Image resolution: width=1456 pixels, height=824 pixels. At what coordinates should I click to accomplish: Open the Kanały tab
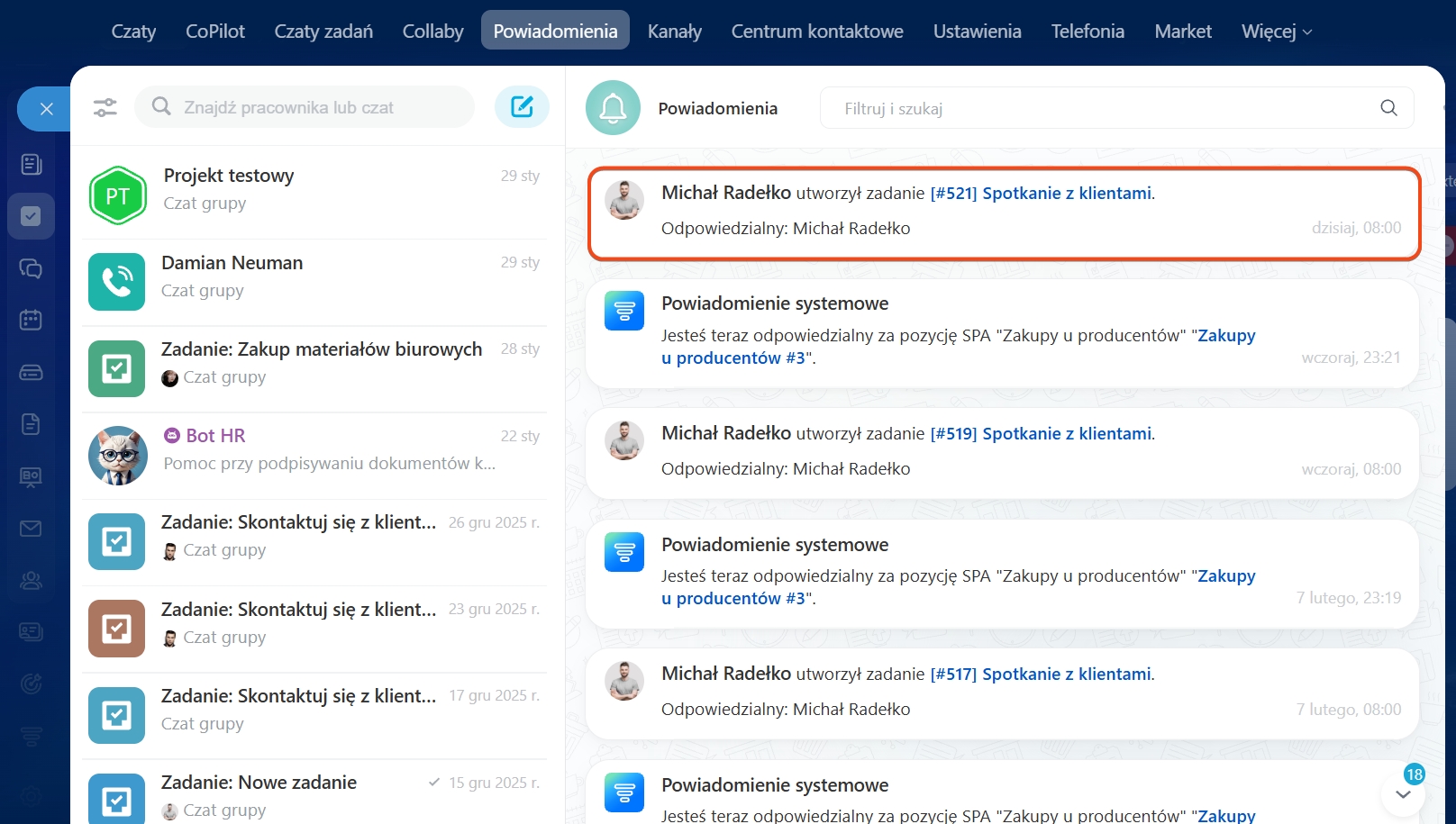tap(674, 32)
